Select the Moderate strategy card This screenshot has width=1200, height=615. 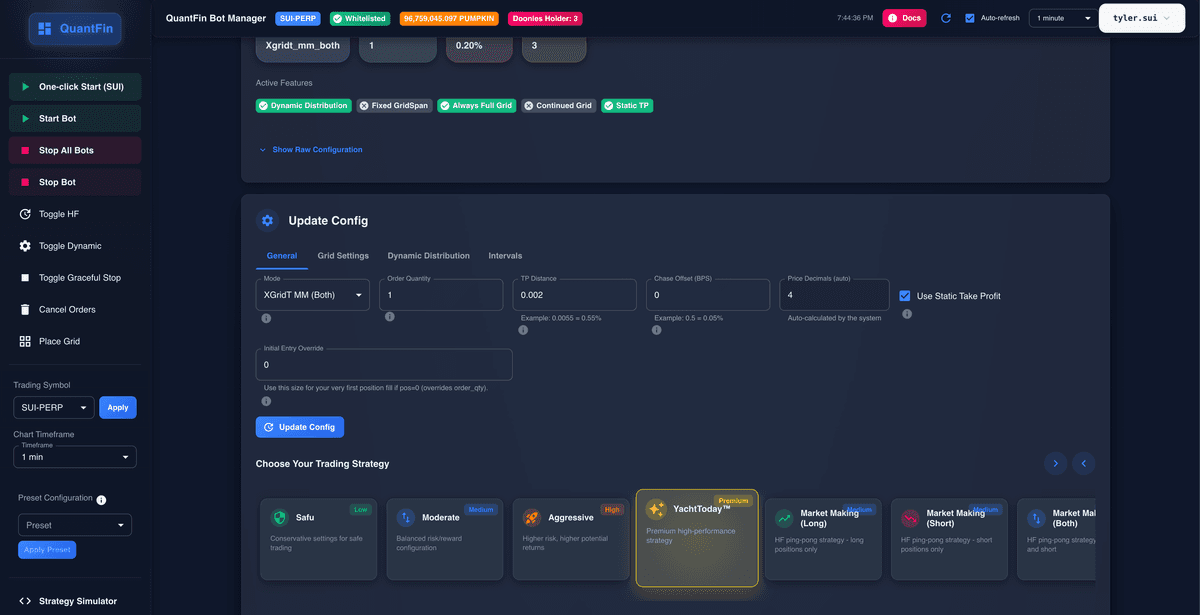pos(445,539)
